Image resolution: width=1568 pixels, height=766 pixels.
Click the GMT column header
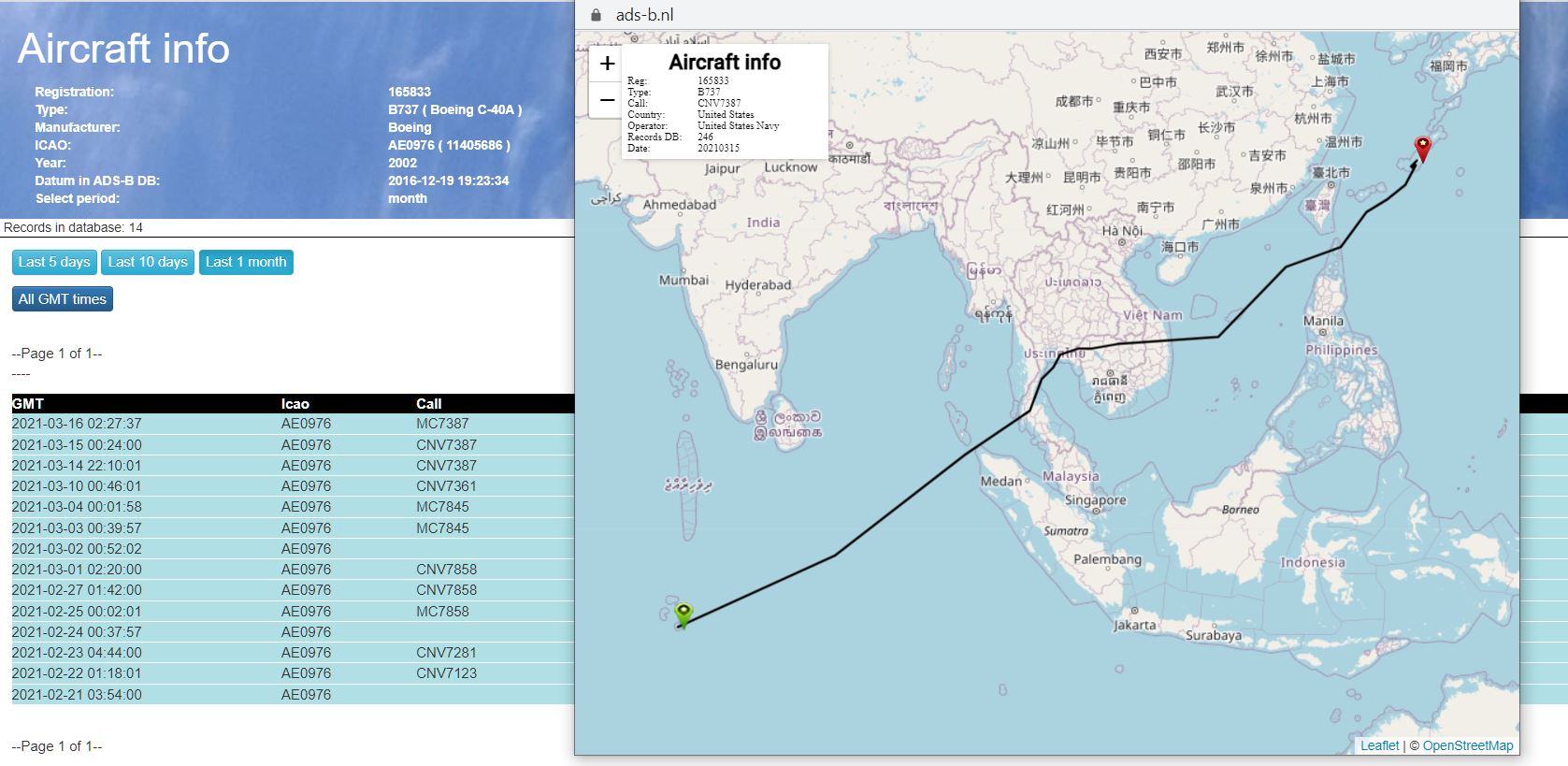[x=28, y=404]
